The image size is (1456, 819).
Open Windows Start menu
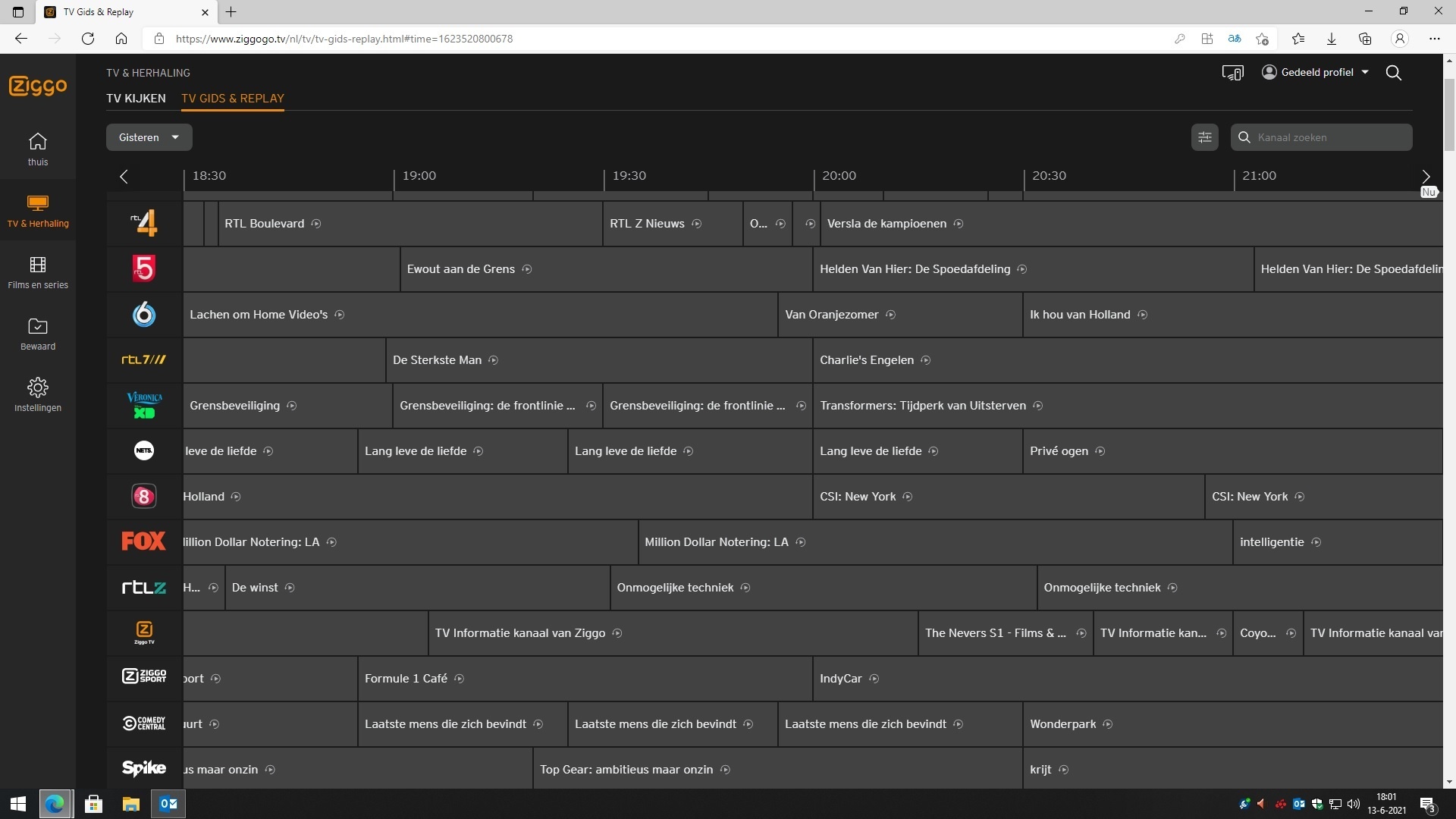(18, 804)
